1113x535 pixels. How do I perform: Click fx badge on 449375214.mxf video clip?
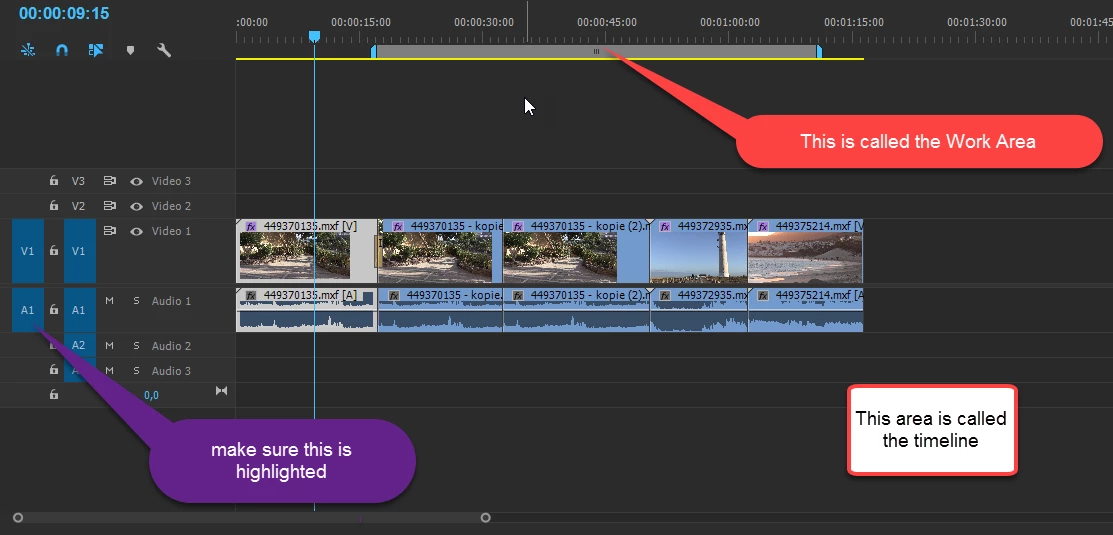(x=763, y=226)
